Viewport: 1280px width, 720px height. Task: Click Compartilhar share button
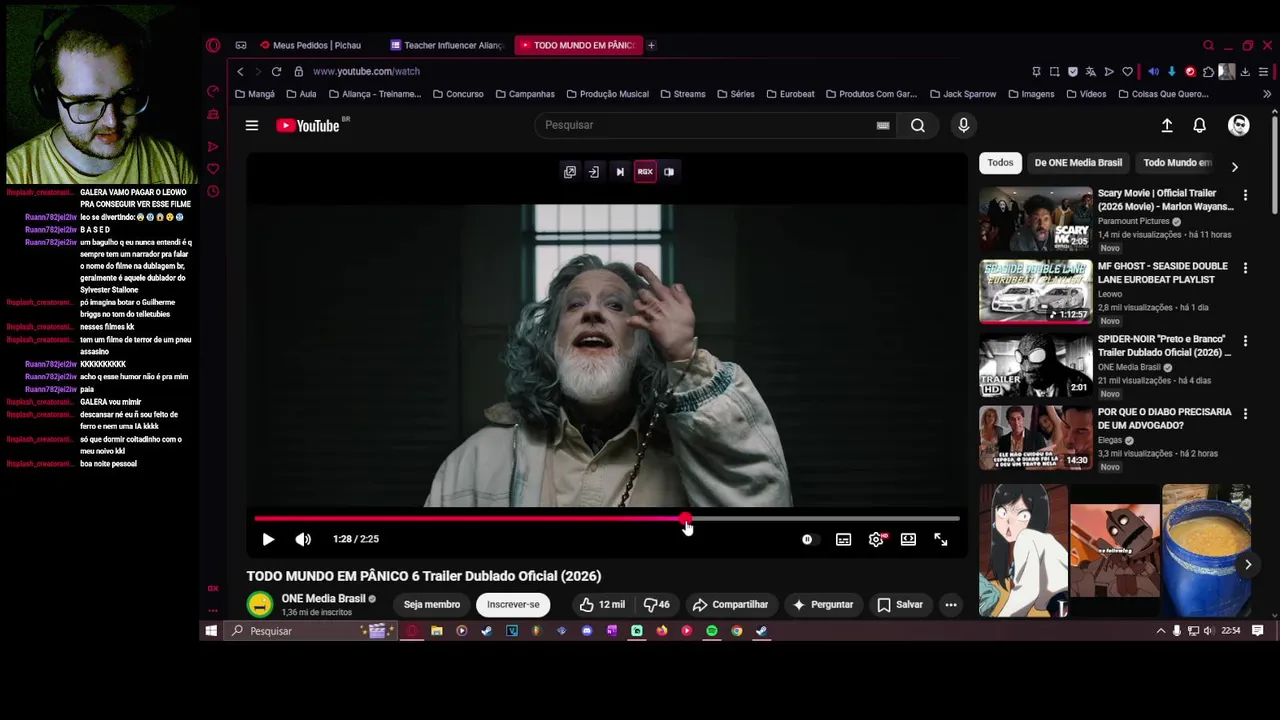[x=730, y=604]
